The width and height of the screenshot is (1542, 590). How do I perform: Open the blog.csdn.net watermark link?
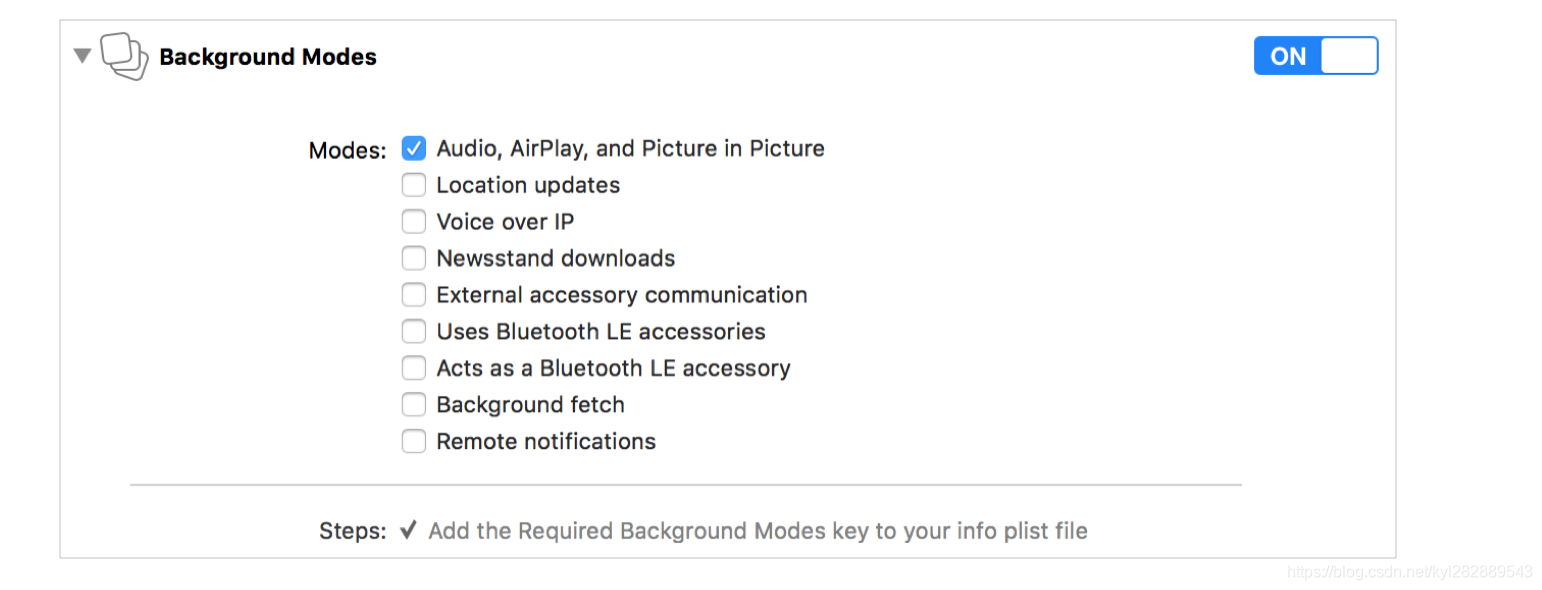[1409, 572]
